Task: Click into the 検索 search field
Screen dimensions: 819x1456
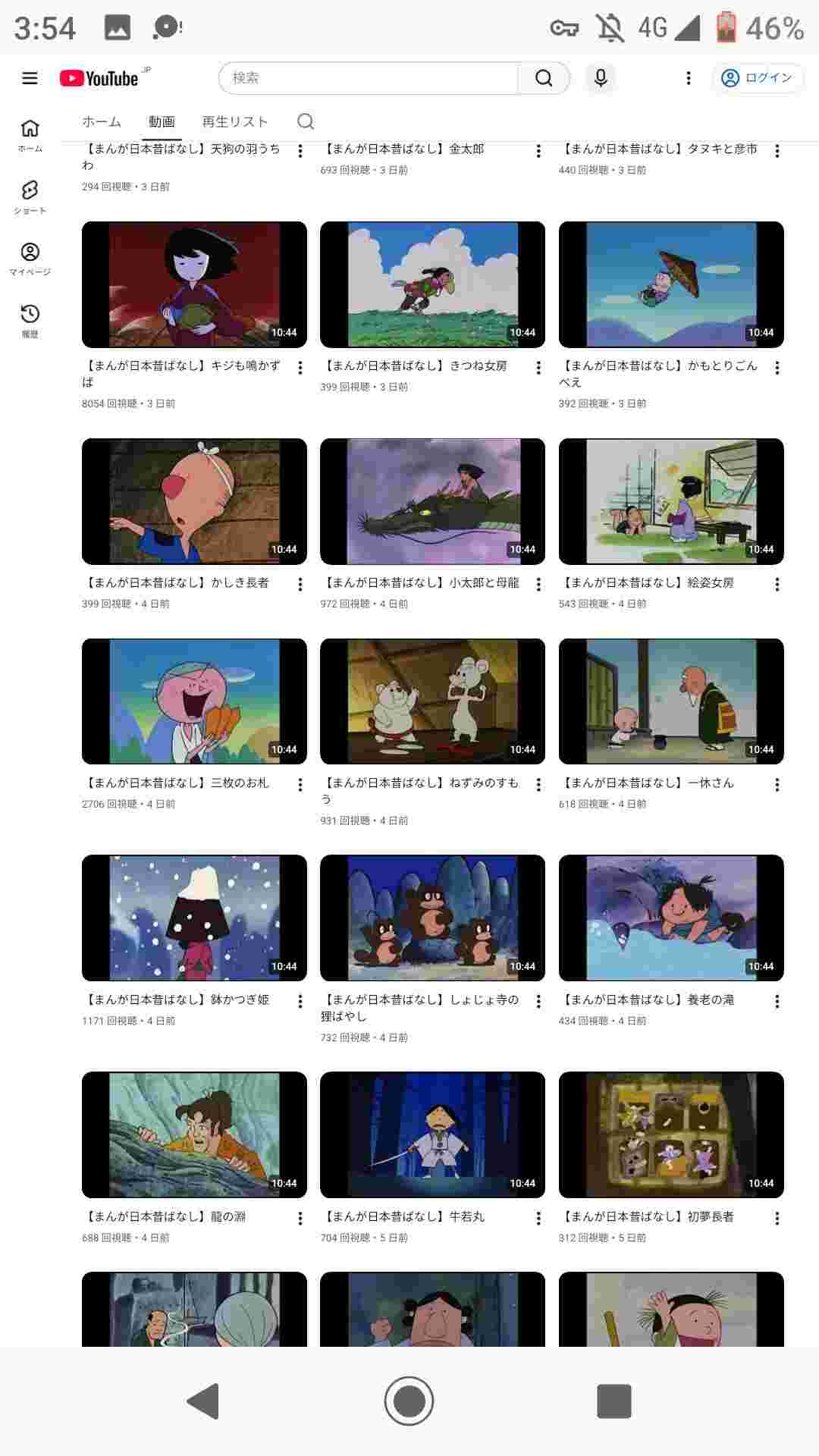Action: point(368,78)
